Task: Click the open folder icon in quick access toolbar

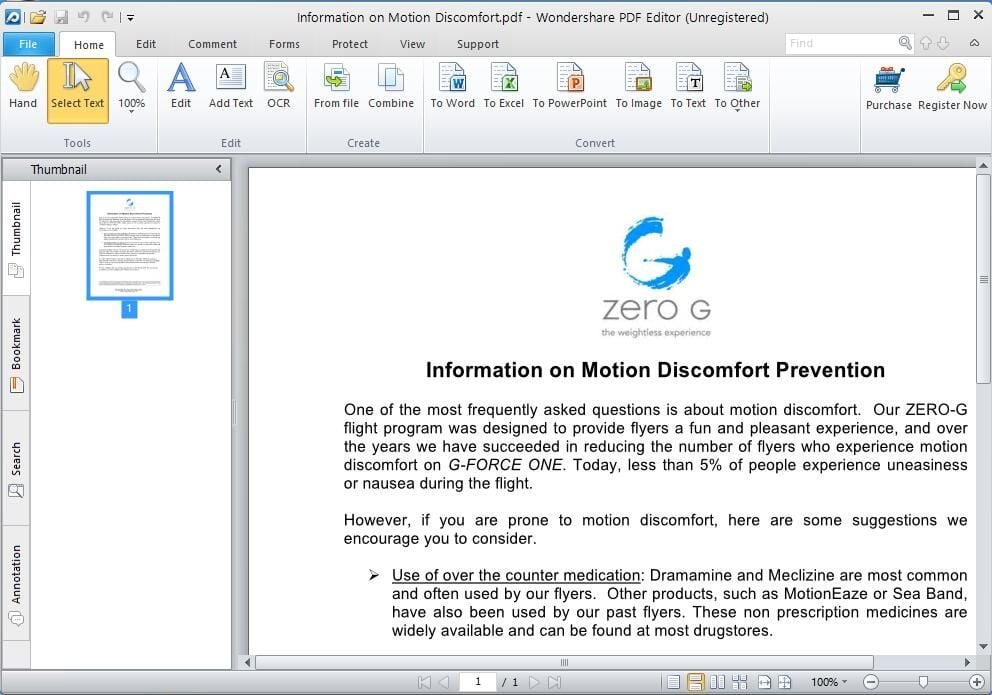Action: [39, 17]
